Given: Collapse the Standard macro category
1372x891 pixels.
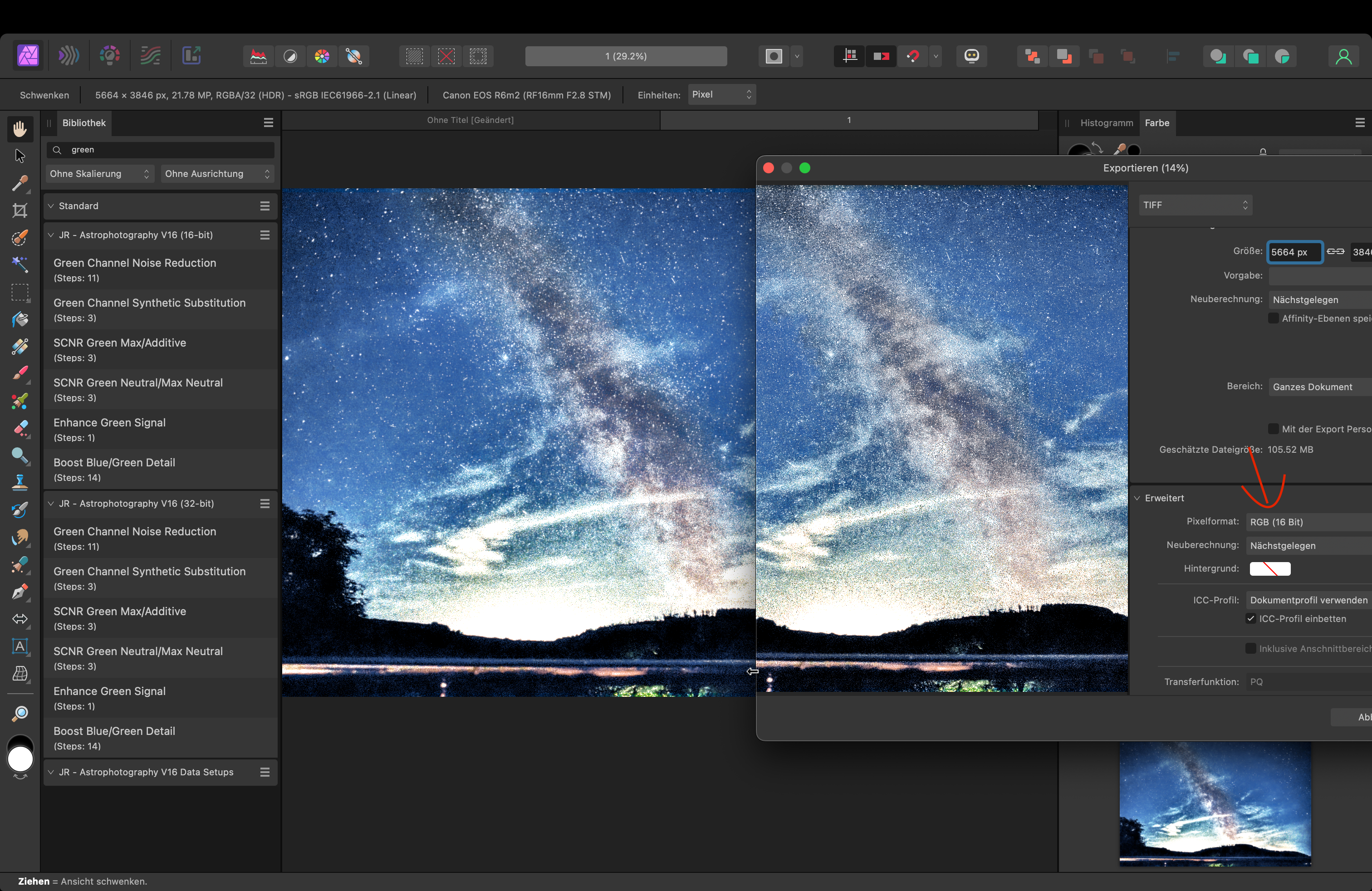Looking at the screenshot, I should 51,206.
